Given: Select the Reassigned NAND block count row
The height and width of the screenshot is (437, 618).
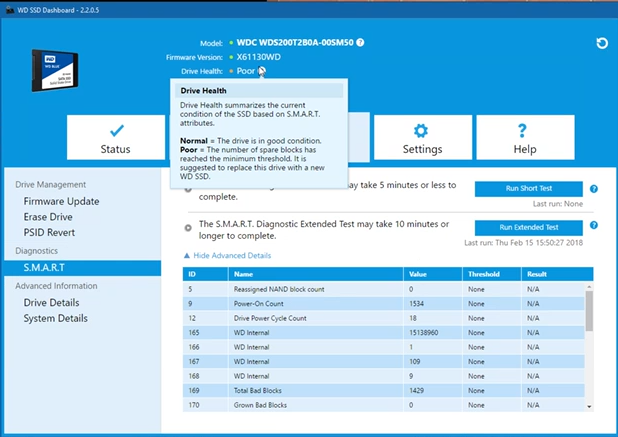Looking at the screenshot, I should [383, 289].
